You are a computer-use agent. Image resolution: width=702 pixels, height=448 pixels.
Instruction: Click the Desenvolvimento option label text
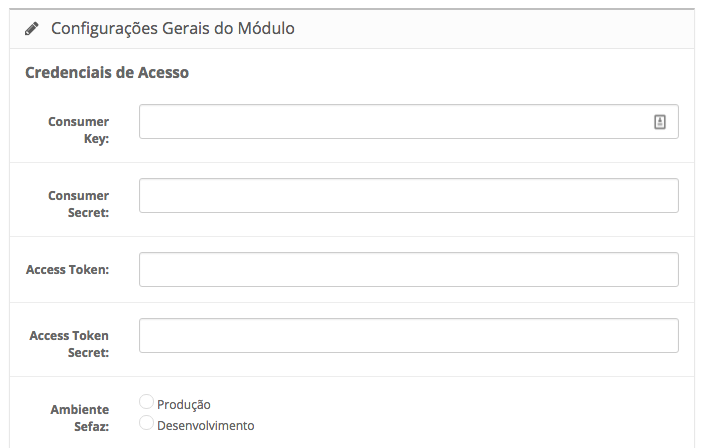click(x=205, y=426)
